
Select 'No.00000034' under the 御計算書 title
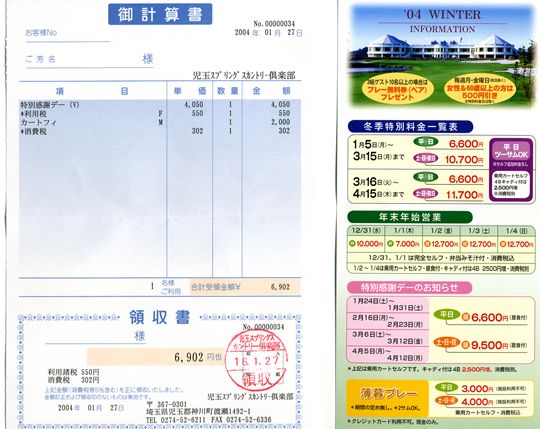(274, 24)
